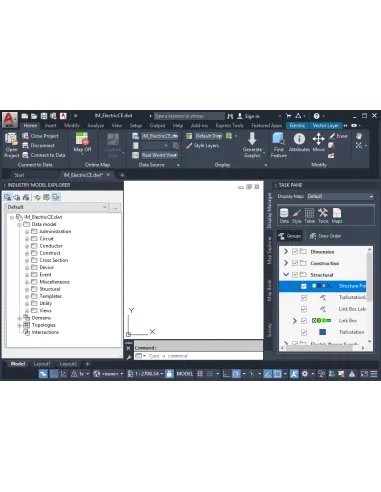Screen dimensions: 381x492
Task: Click the Pan hand icon in ribbon
Action: pyautogui.click(x=359, y=136)
